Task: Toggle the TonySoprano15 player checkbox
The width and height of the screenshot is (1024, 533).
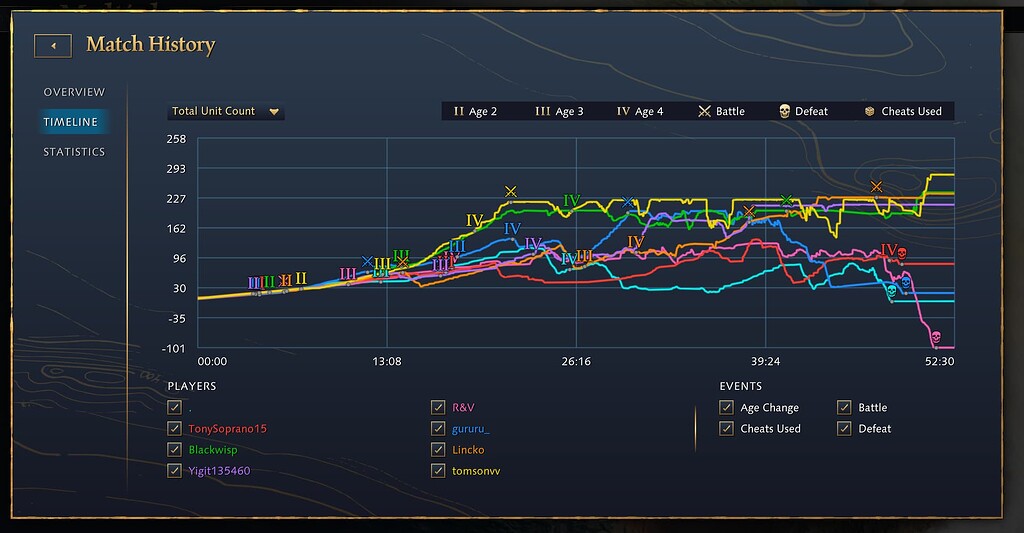Action: point(175,429)
